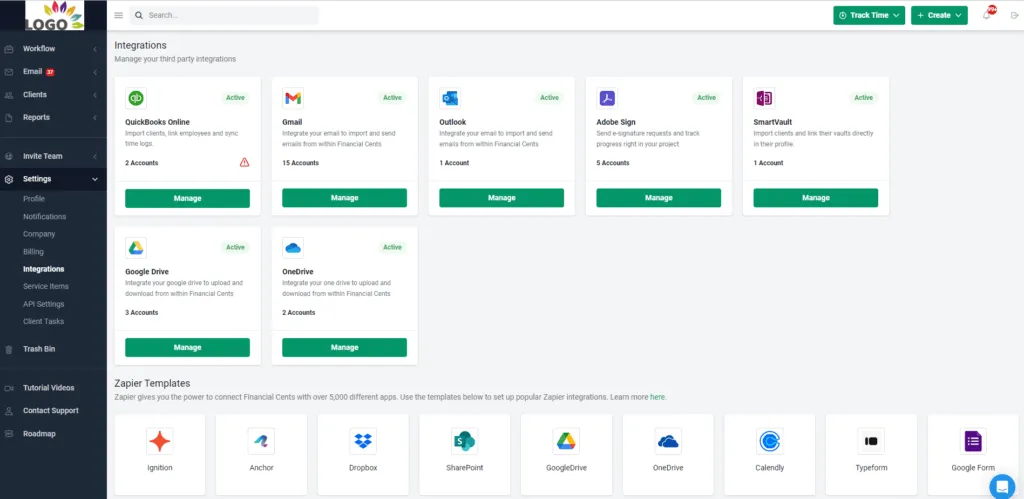Open the Dropbox Zapier template
1024x499 pixels.
363,454
